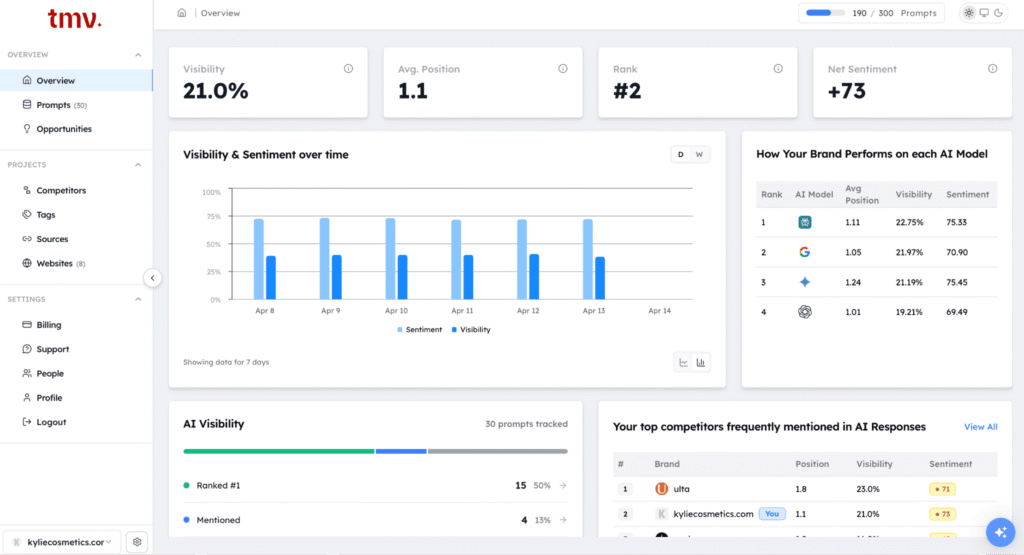Click the Apr 8 Sentiment bar
This screenshot has height=555, width=1024.
coord(259,259)
